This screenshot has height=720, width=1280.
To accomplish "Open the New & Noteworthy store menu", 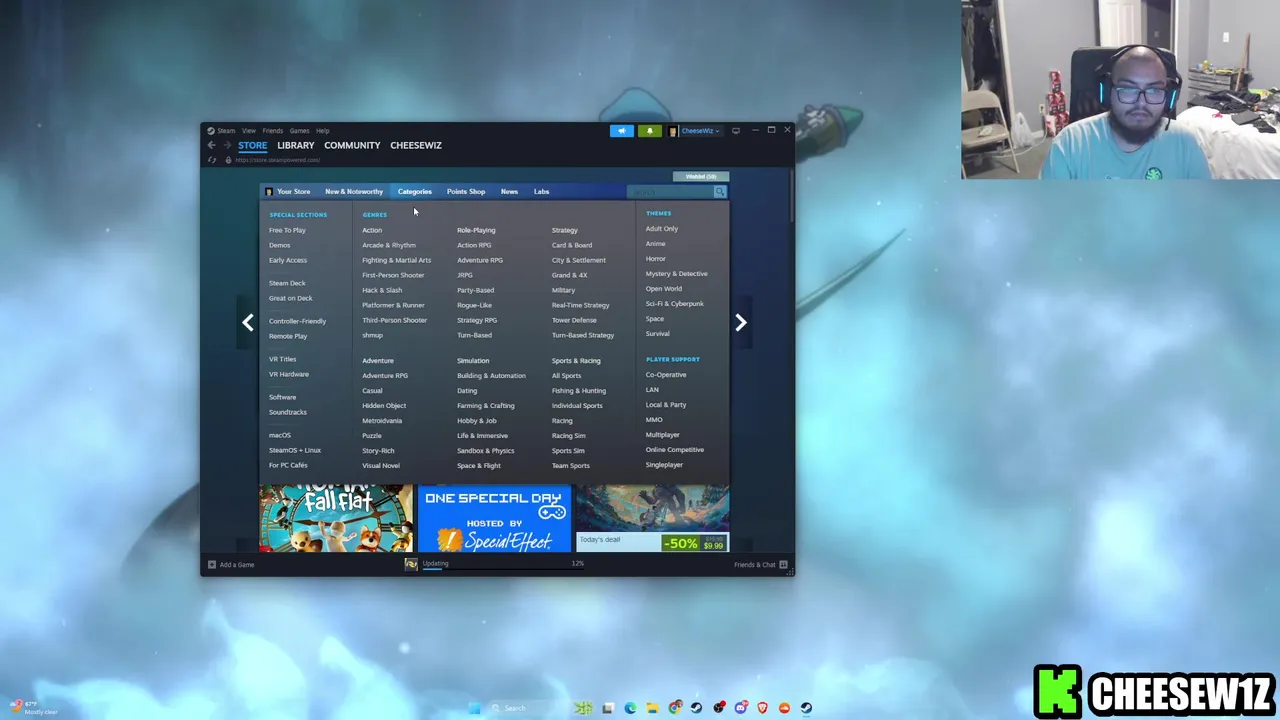I will coord(354,192).
